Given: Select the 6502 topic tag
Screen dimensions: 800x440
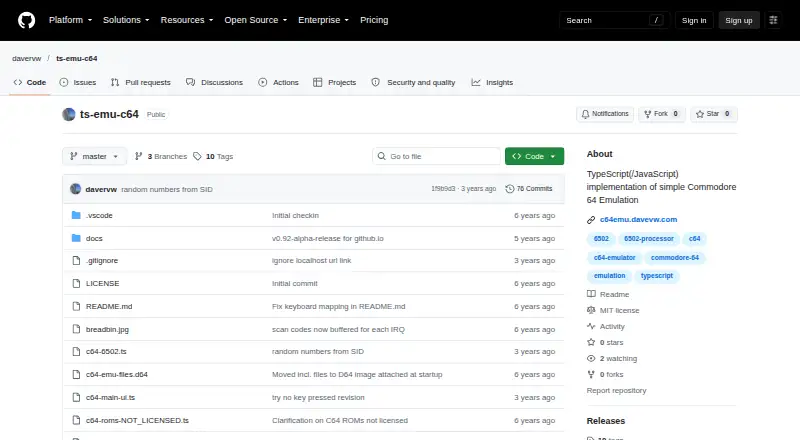Looking at the screenshot, I should (601, 238).
